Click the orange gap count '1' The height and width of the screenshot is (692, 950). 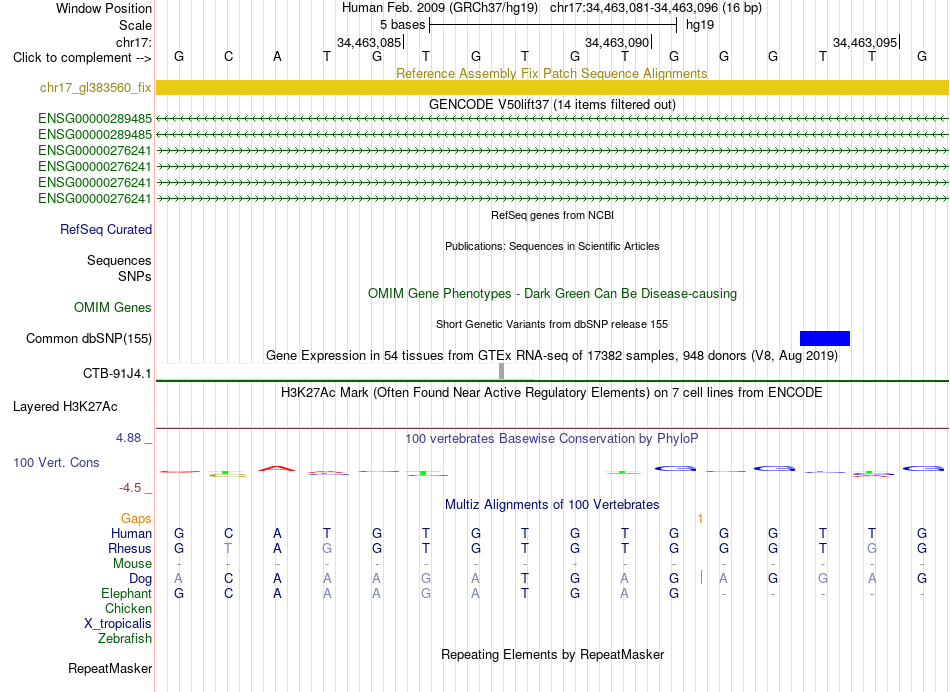tap(700, 519)
